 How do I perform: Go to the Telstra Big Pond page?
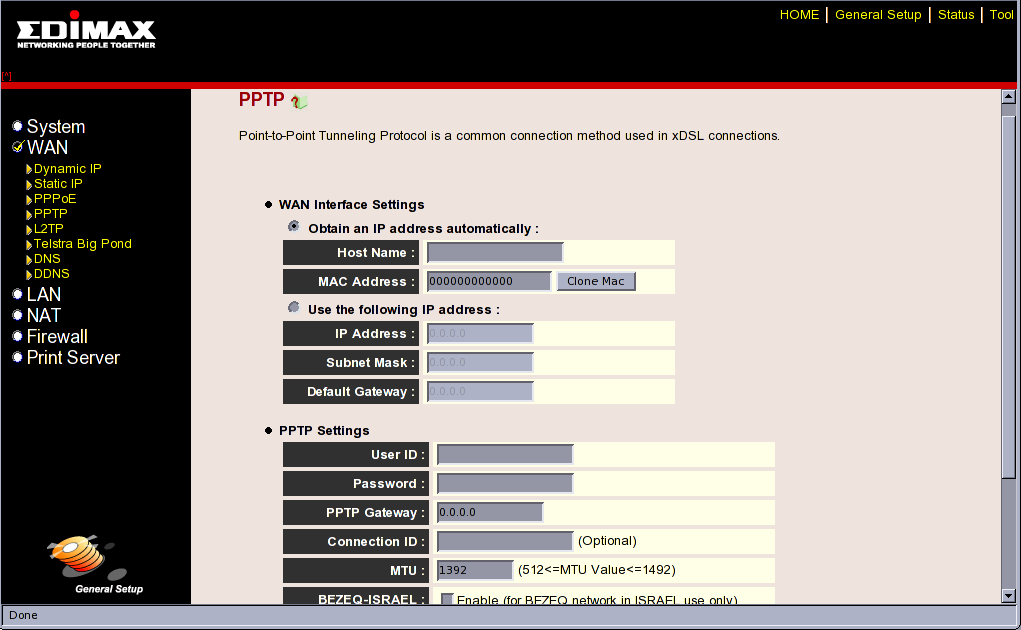pos(83,243)
